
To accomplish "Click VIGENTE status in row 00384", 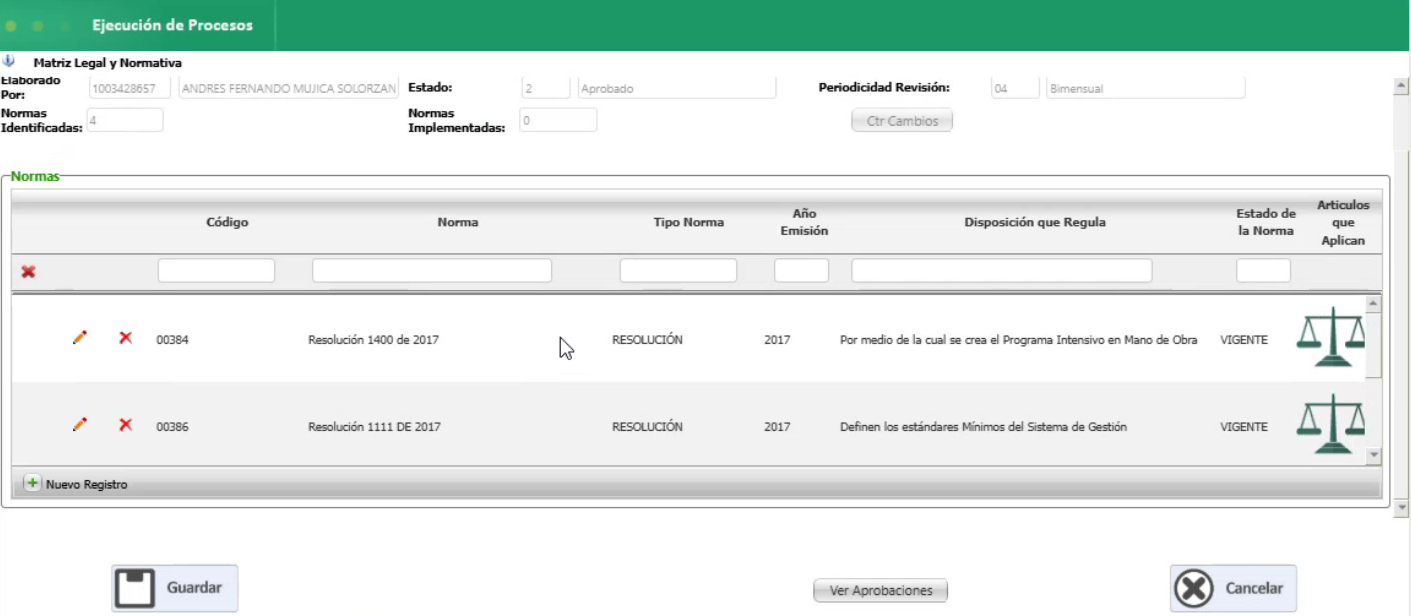I will pyautogui.click(x=1244, y=340).
